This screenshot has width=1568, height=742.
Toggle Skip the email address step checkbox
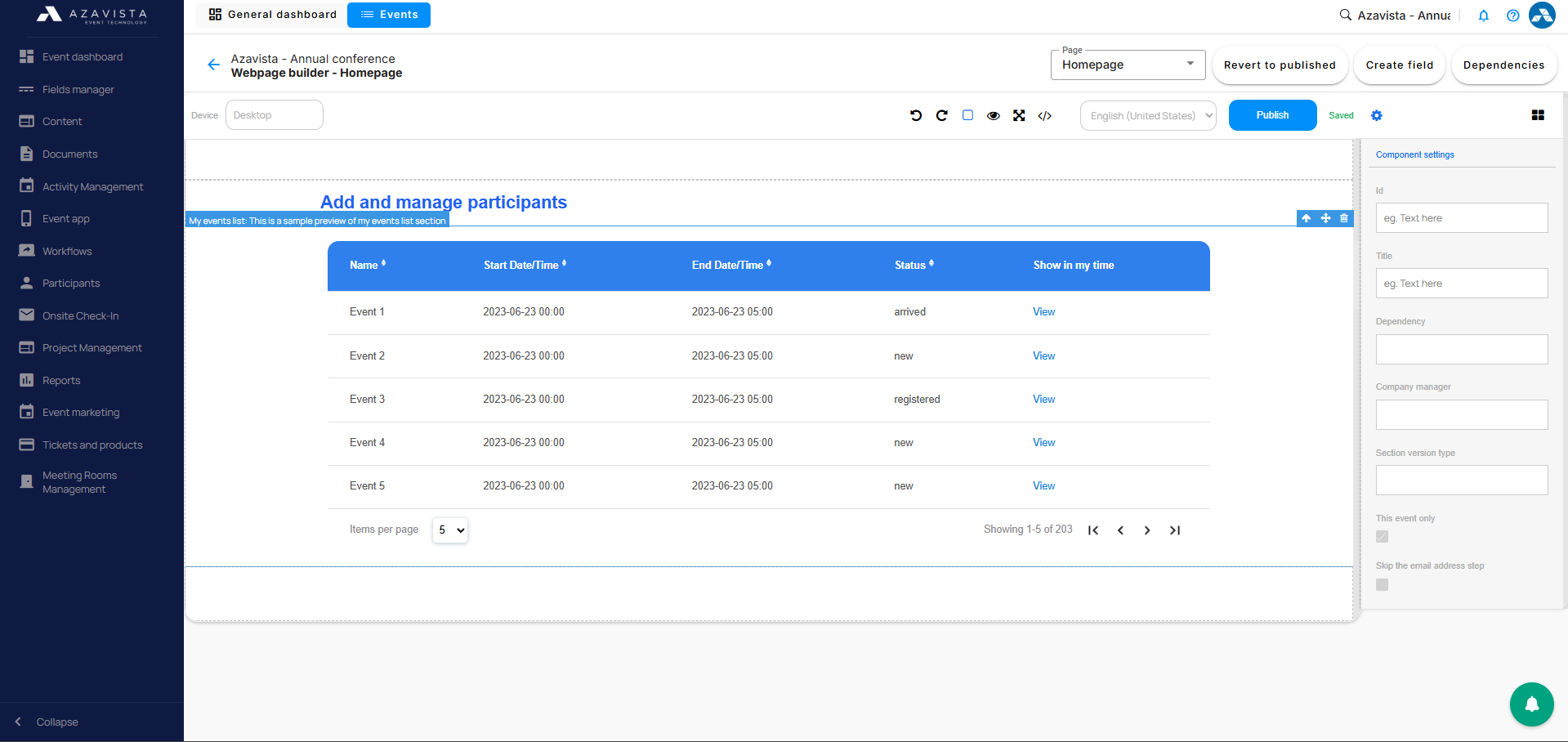(x=1383, y=585)
